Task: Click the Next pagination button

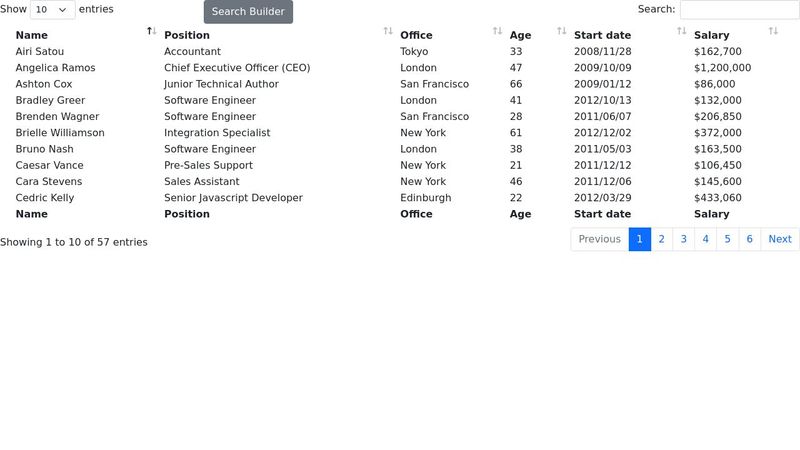Action: (x=780, y=239)
